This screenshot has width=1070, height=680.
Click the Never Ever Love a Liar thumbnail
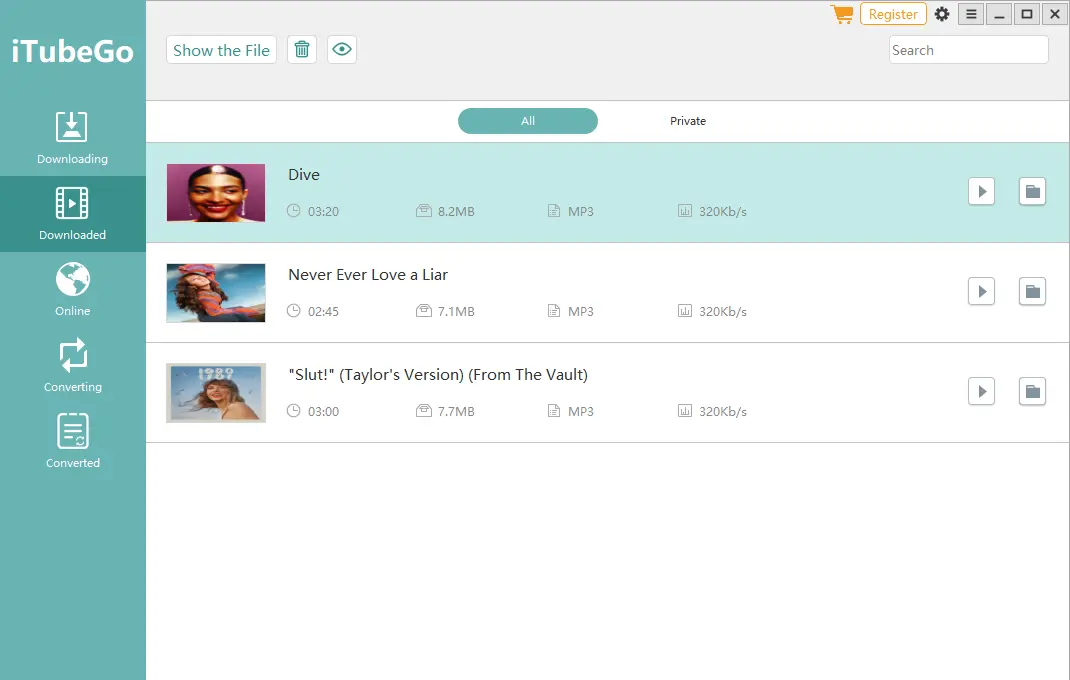(215, 292)
